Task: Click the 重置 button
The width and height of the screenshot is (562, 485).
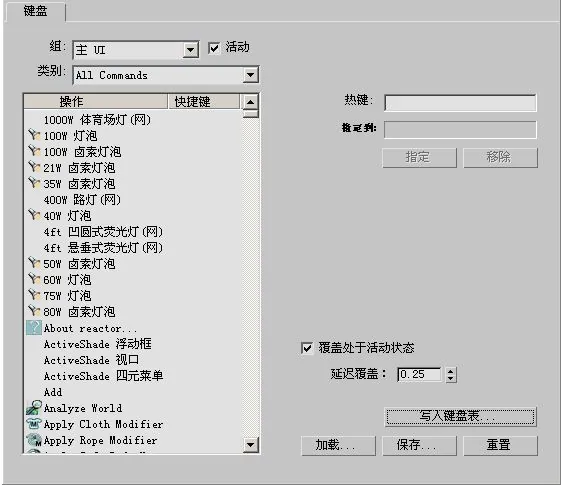Action: [x=500, y=446]
